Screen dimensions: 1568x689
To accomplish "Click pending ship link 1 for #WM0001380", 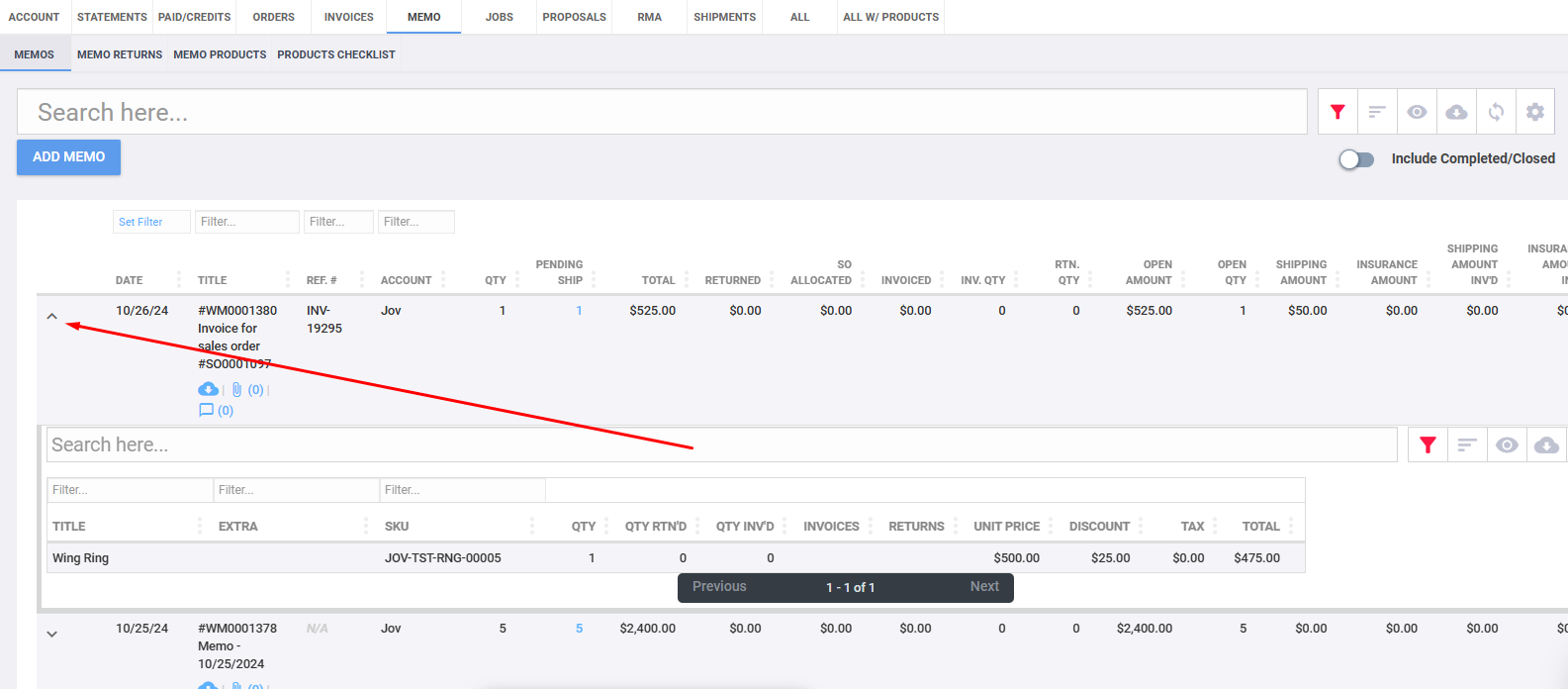I will pyautogui.click(x=579, y=311).
